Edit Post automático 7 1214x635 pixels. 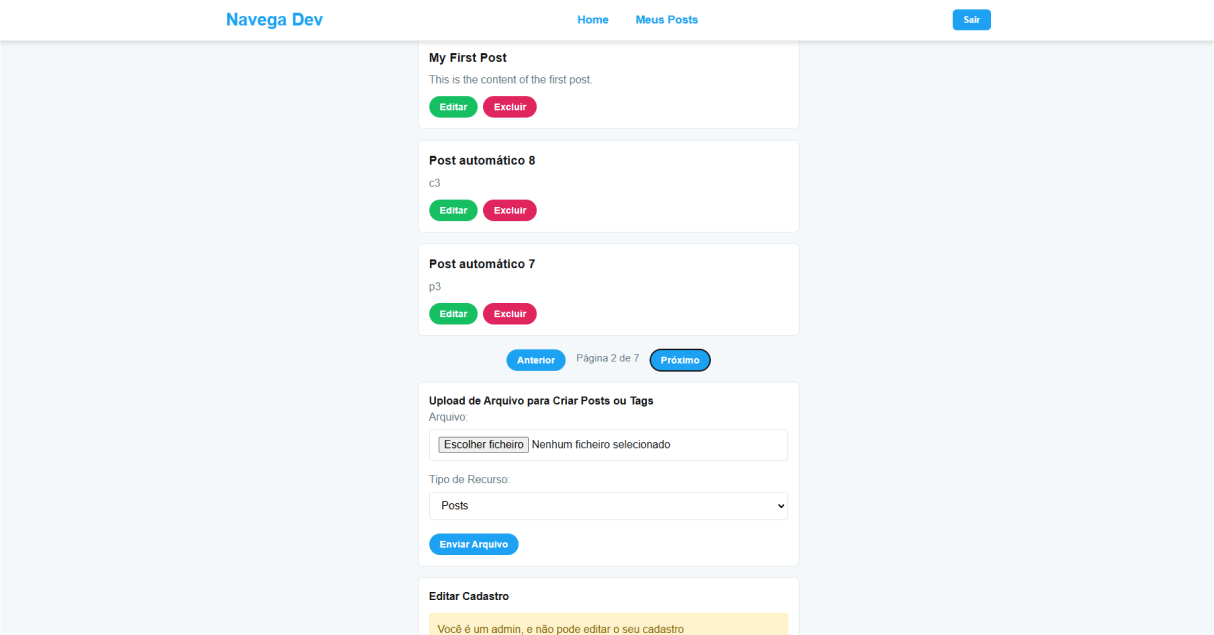(453, 314)
